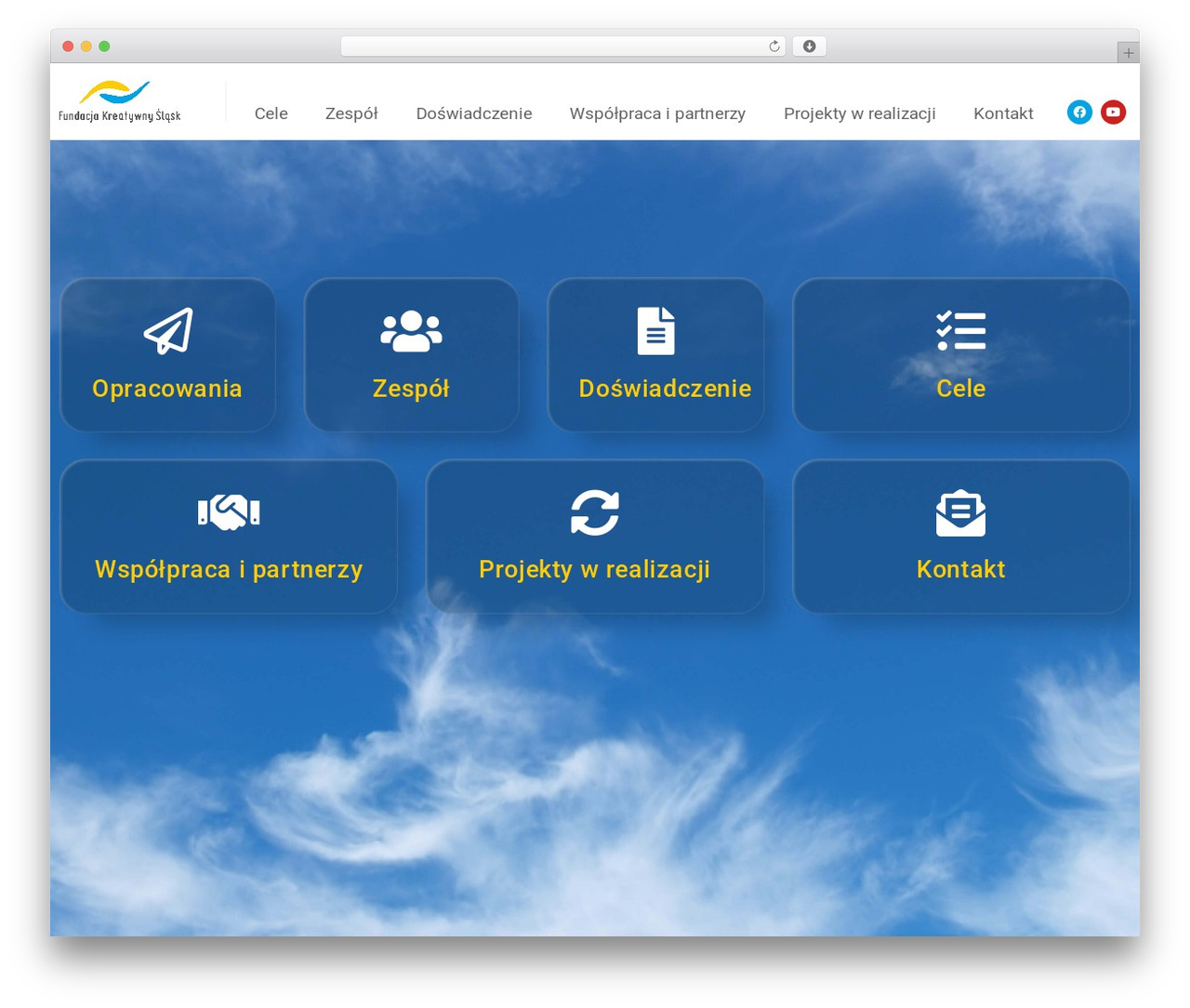The width and height of the screenshot is (1190, 1008).
Task: Go to Projekty w realizacji in navigation
Action: (860, 113)
